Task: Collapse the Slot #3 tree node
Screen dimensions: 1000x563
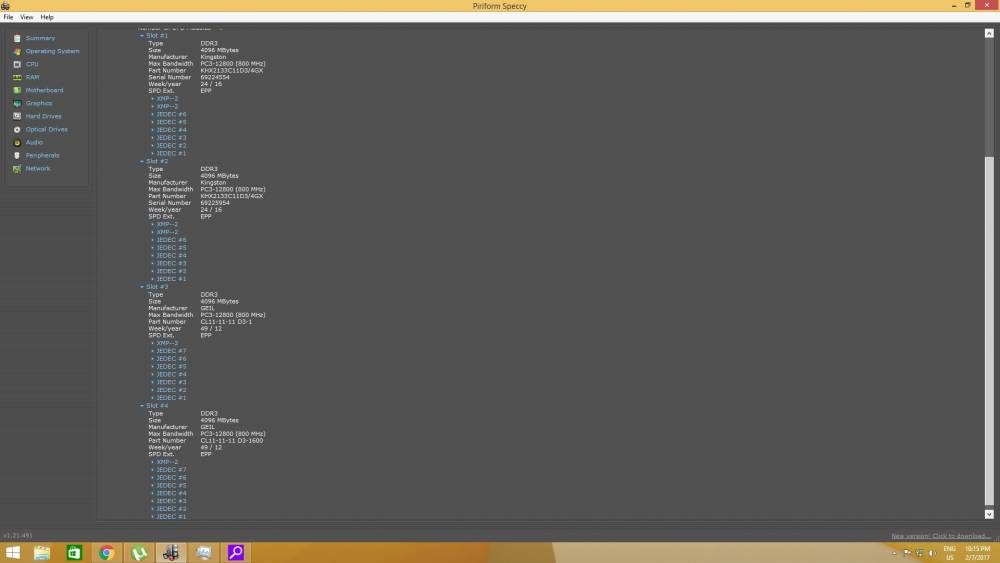Action: tap(142, 287)
